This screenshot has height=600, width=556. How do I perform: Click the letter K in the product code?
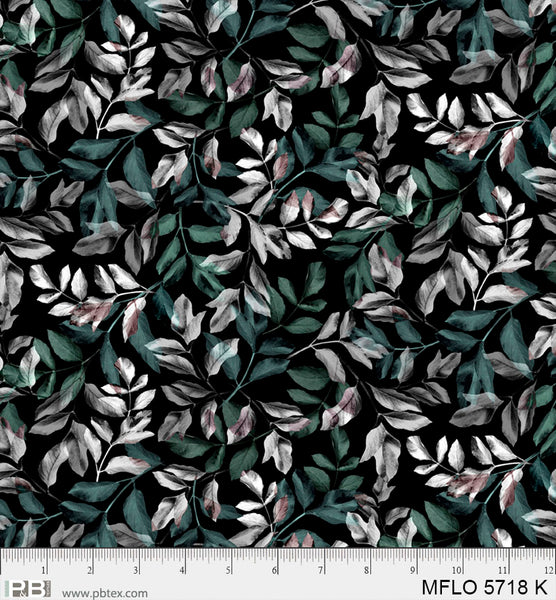pyautogui.click(x=542, y=587)
